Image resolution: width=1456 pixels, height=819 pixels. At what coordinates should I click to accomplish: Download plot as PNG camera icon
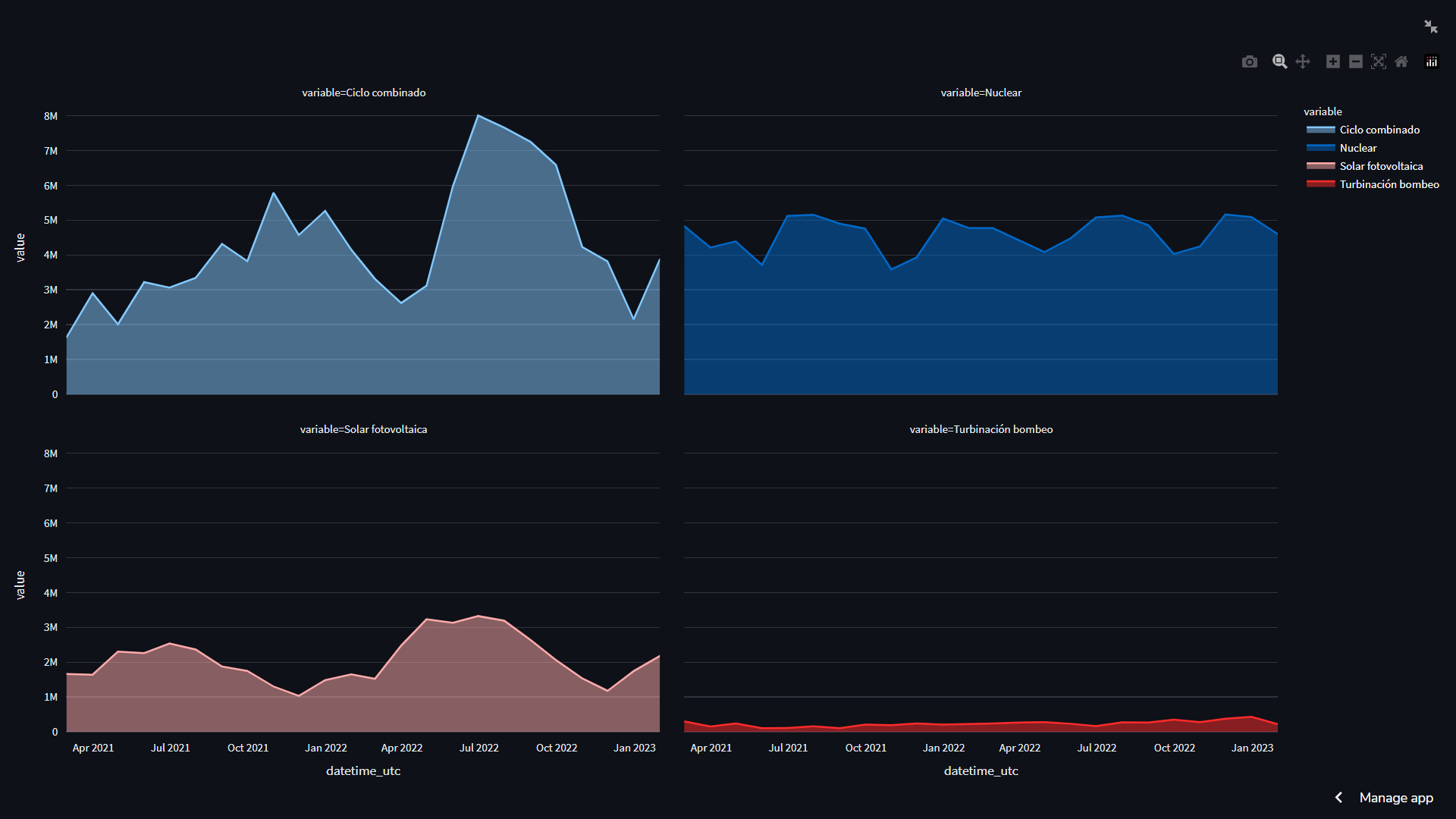point(1249,61)
